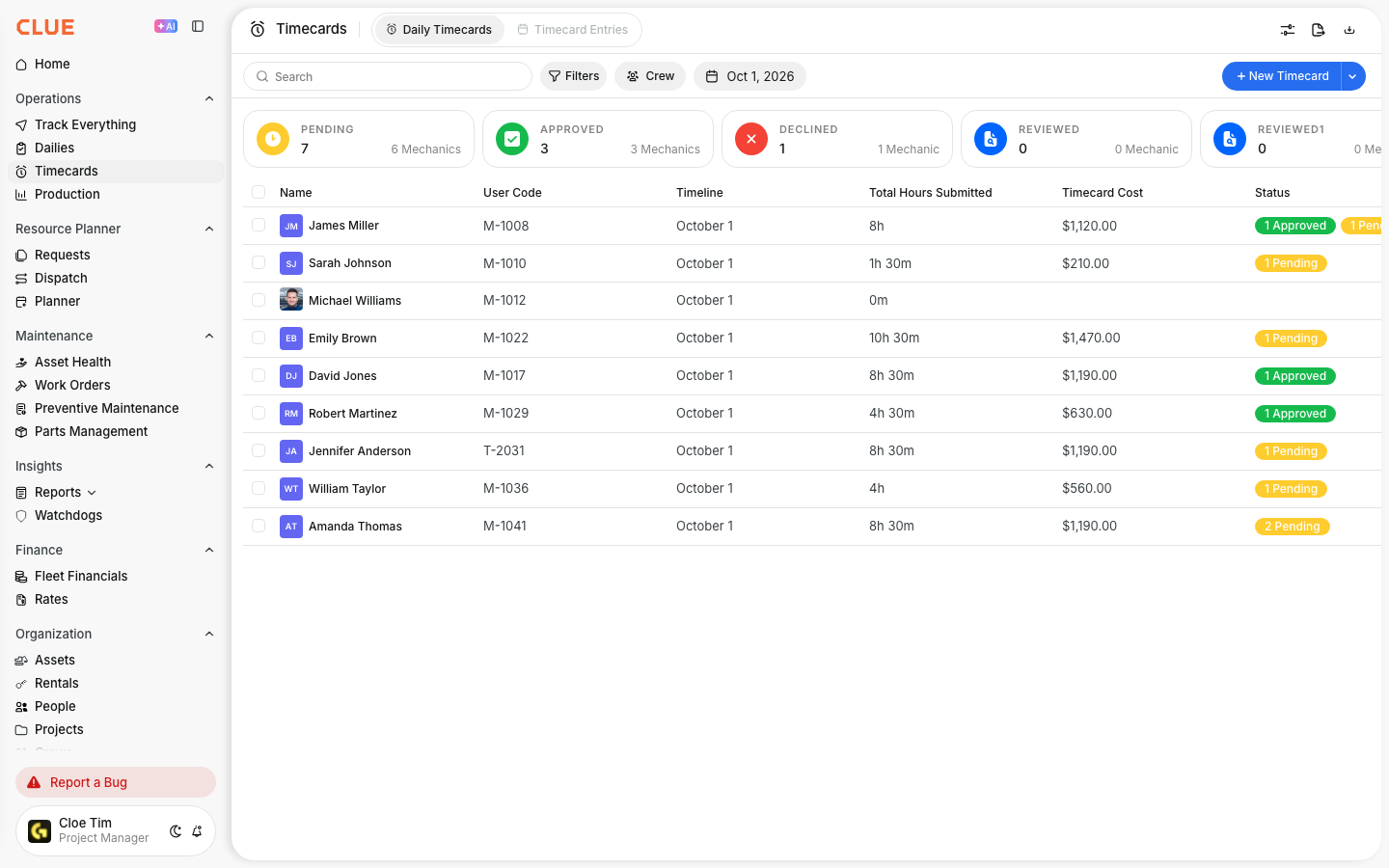The height and width of the screenshot is (868, 1389).
Task: Click the Search input field
Action: click(x=388, y=76)
